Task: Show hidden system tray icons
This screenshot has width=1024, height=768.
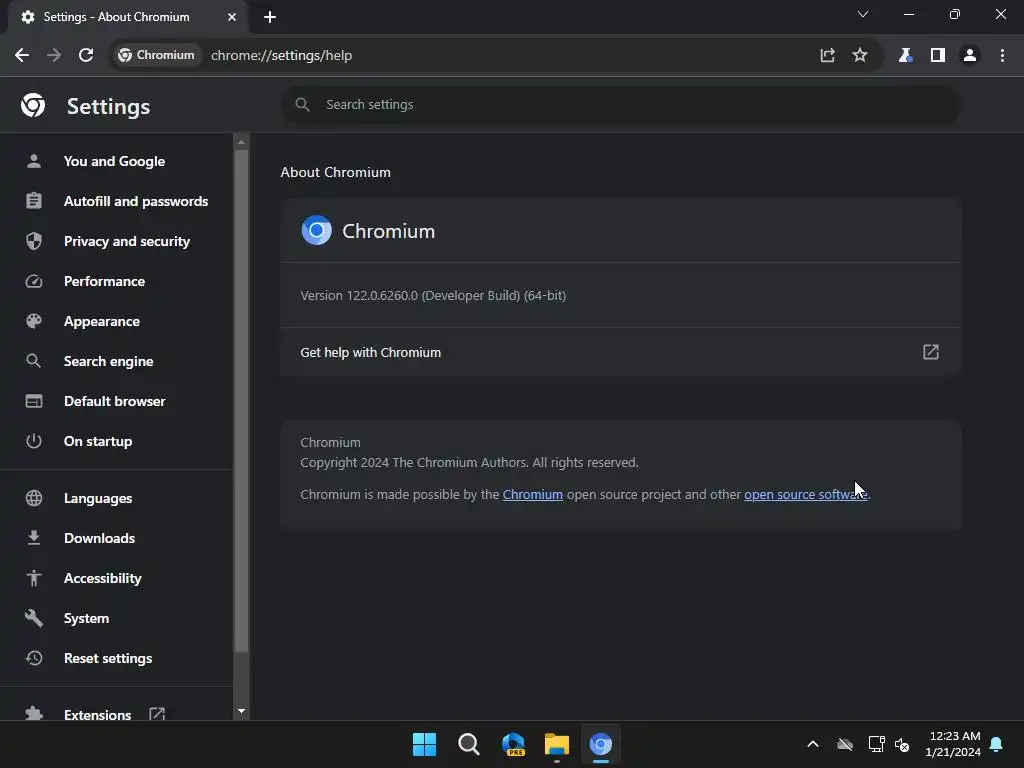Action: [813, 744]
